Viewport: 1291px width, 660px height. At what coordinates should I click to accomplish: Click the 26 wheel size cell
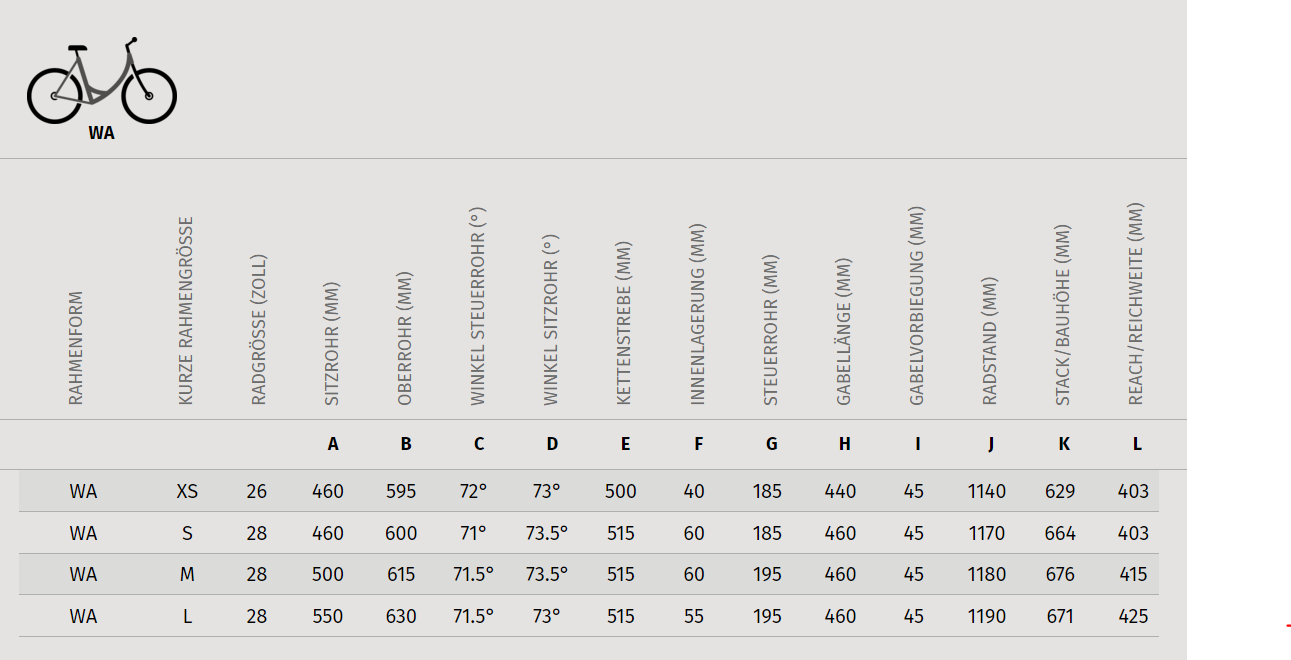click(257, 491)
